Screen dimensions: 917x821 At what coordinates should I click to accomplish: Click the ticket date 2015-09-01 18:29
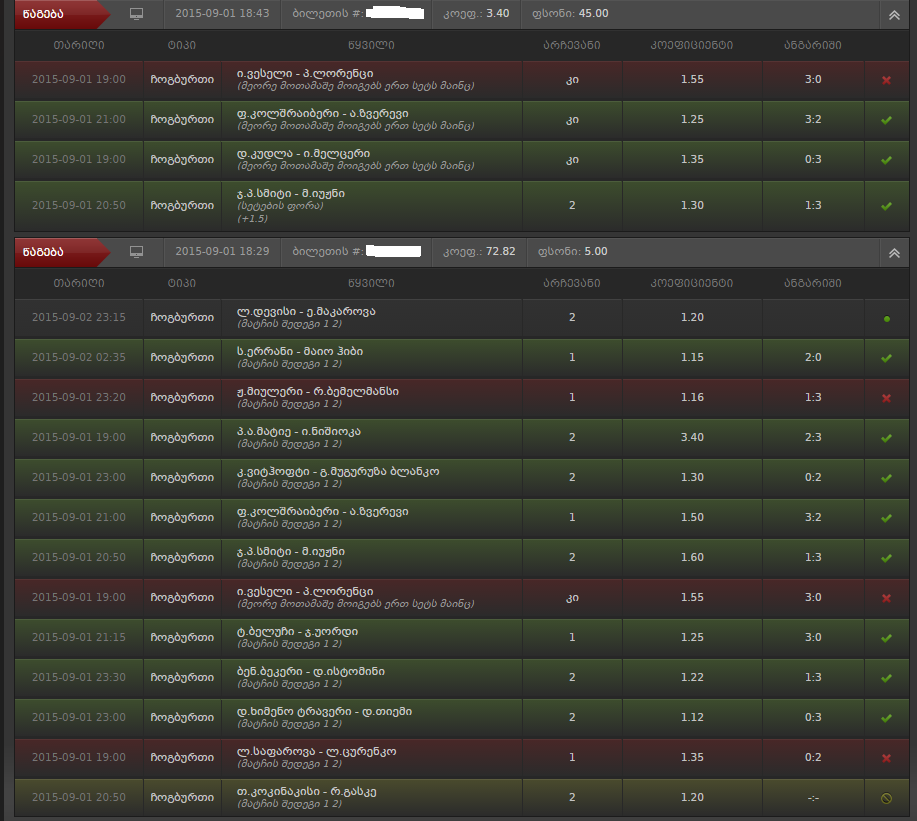click(222, 251)
